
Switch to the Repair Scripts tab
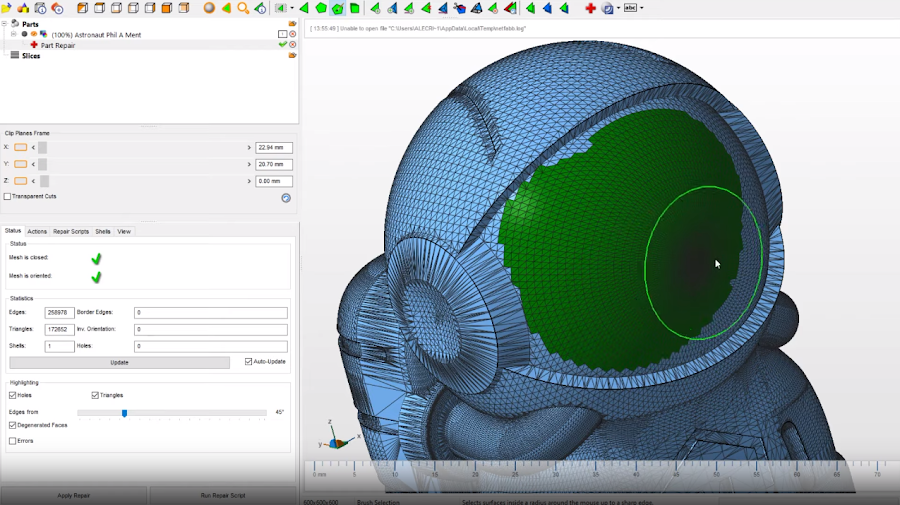pos(71,231)
